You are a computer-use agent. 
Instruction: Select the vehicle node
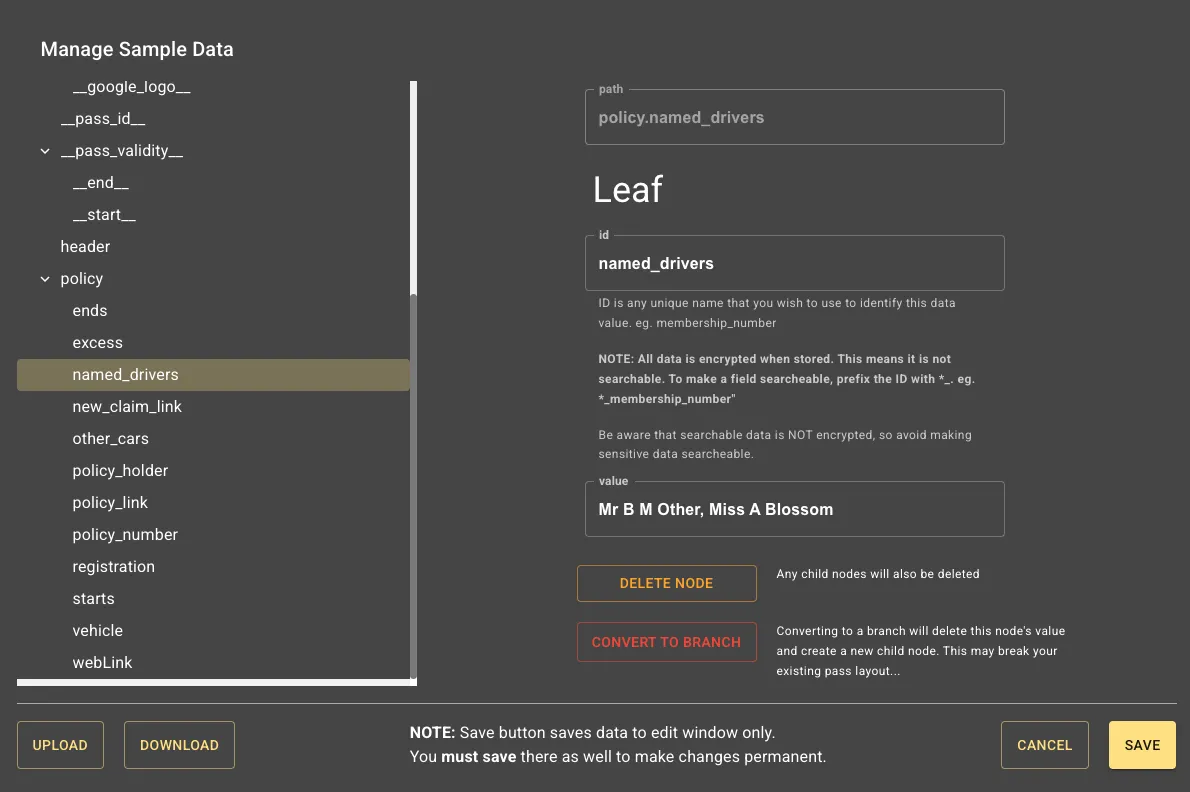pyautogui.click(x=97, y=630)
